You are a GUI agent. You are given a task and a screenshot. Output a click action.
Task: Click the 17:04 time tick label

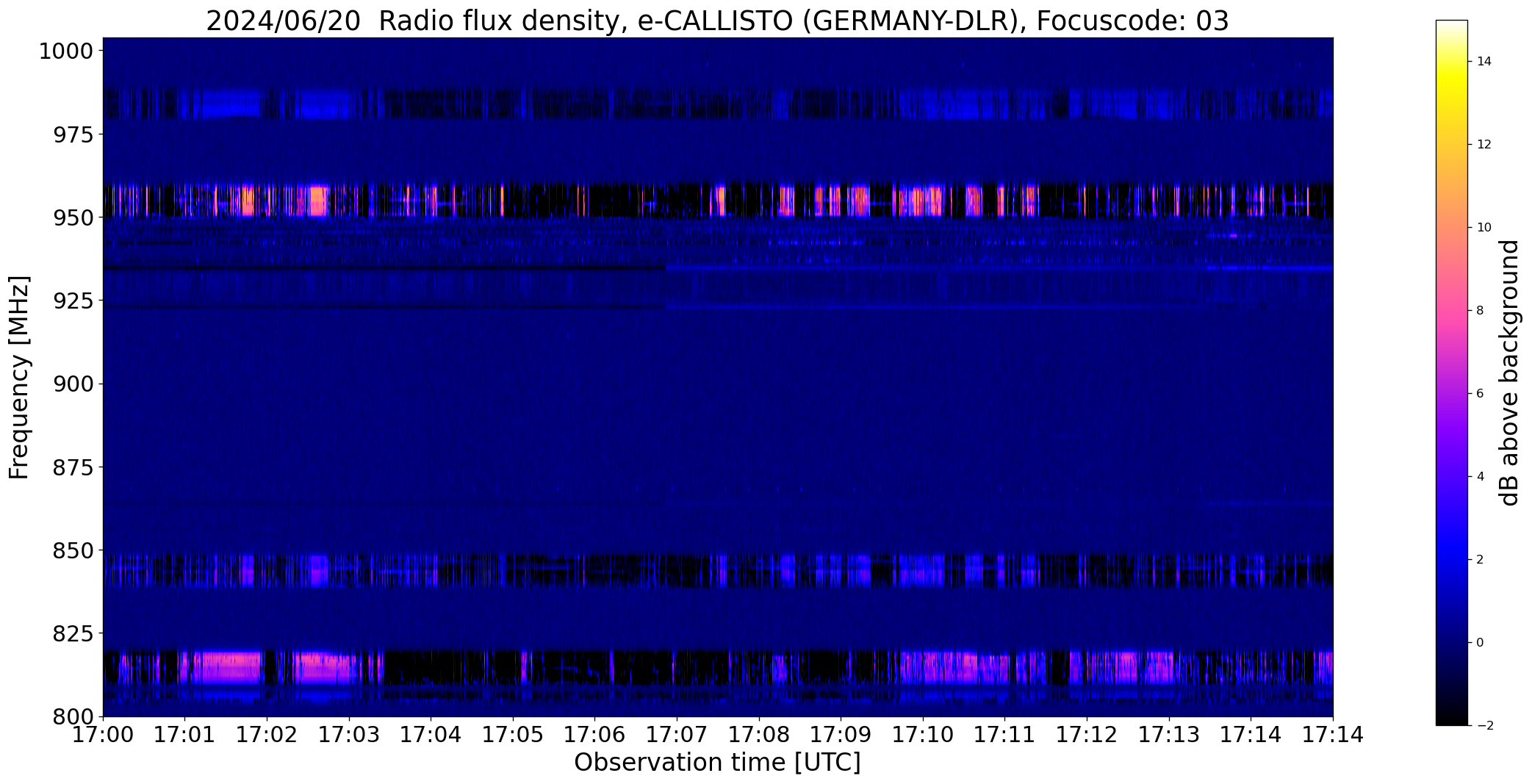[x=431, y=735]
